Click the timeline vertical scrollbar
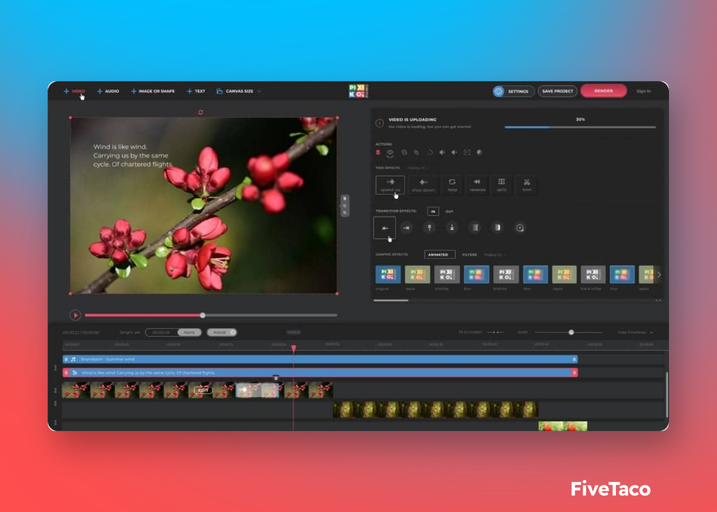Screen dimensions: 717x512 (666, 394)
